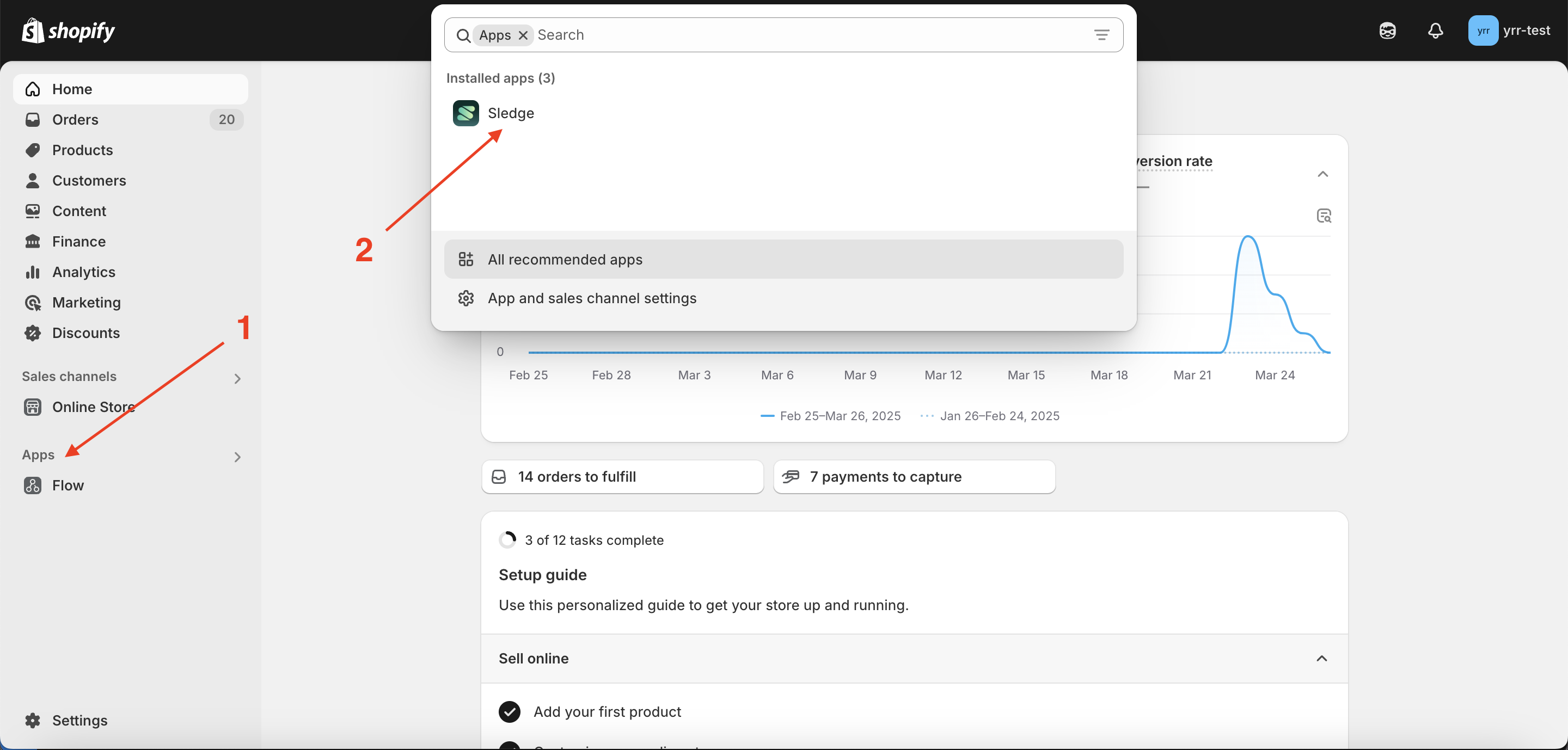Open App and sales channel settings

coord(592,298)
